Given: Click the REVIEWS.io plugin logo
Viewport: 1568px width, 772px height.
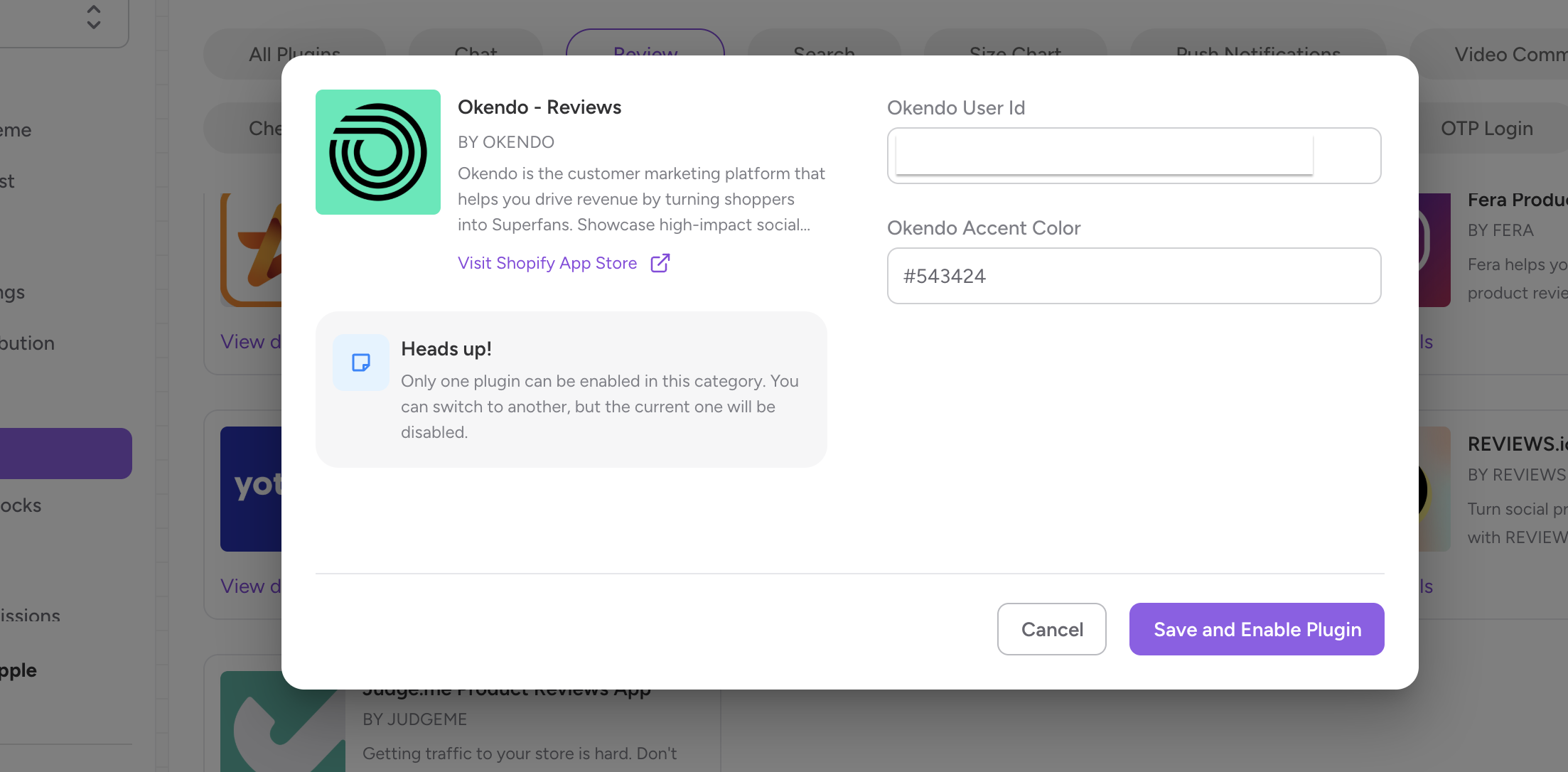Looking at the screenshot, I should 1434,489.
